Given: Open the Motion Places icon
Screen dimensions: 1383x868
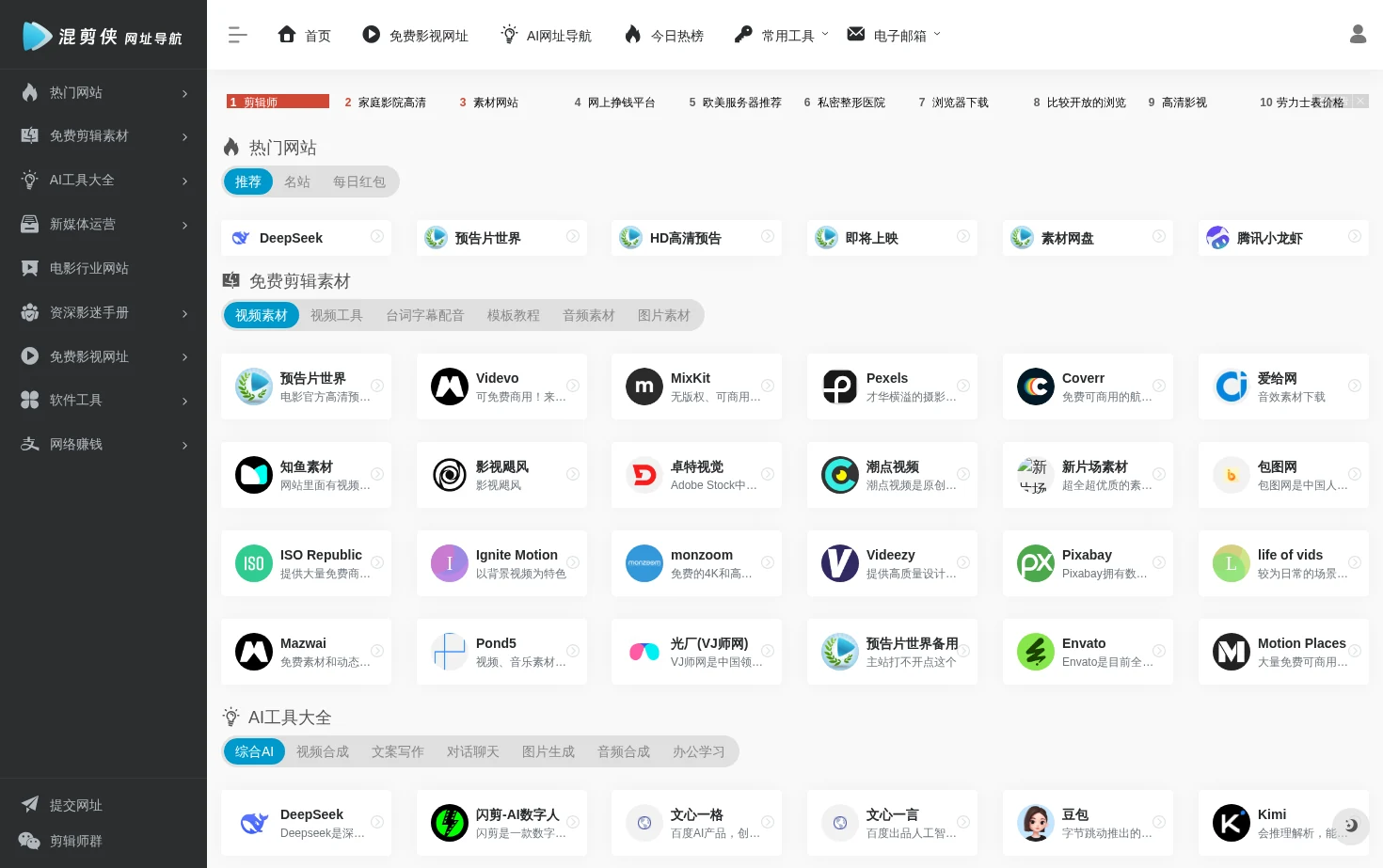Looking at the screenshot, I should point(1232,652).
